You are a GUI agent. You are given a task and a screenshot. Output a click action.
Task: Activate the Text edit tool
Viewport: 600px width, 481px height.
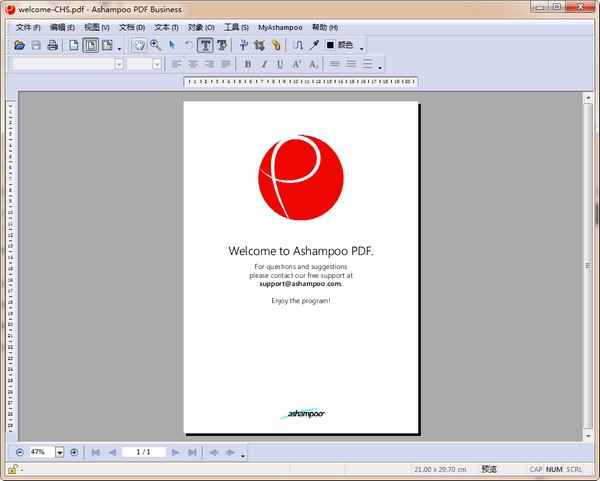point(205,45)
